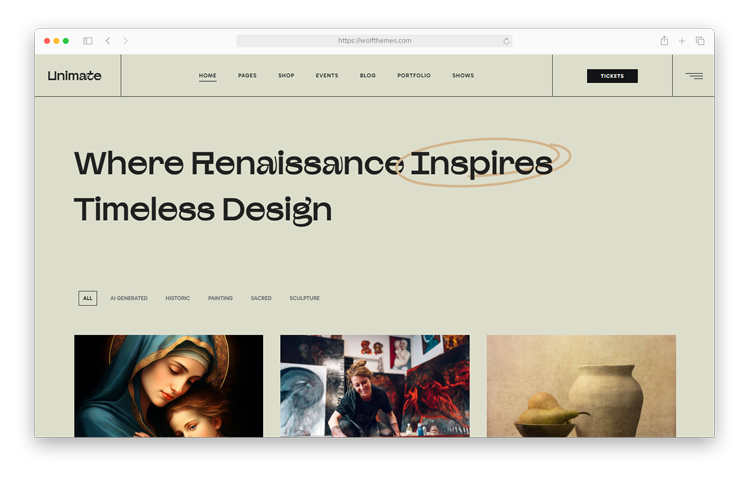Open the Shop menu item
Image resolution: width=750 pixels, height=477 pixels.
coord(286,76)
